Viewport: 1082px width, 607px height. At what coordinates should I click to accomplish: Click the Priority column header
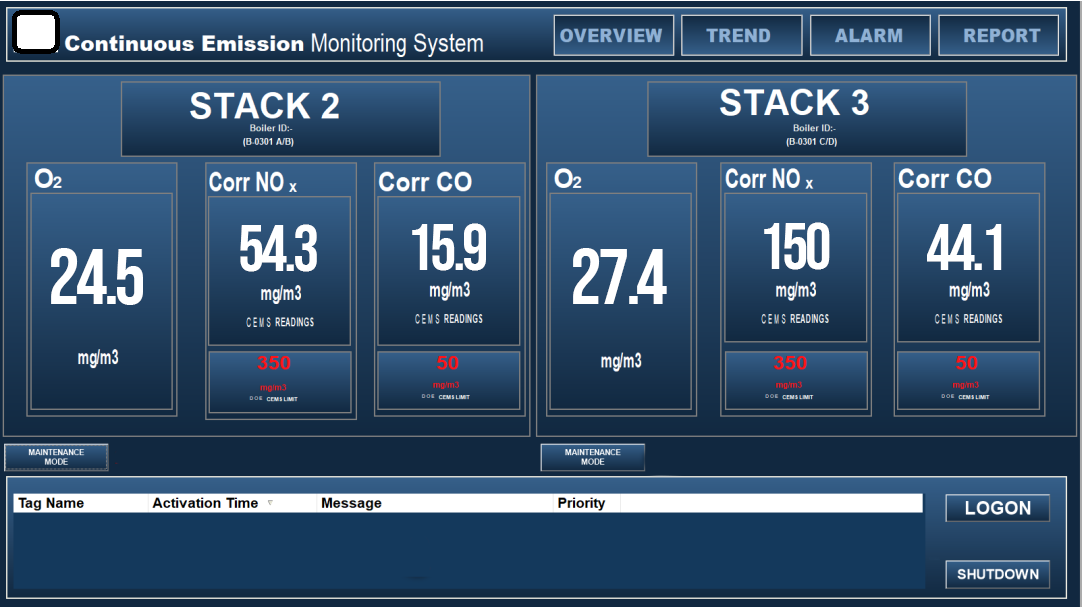(581, 503)
